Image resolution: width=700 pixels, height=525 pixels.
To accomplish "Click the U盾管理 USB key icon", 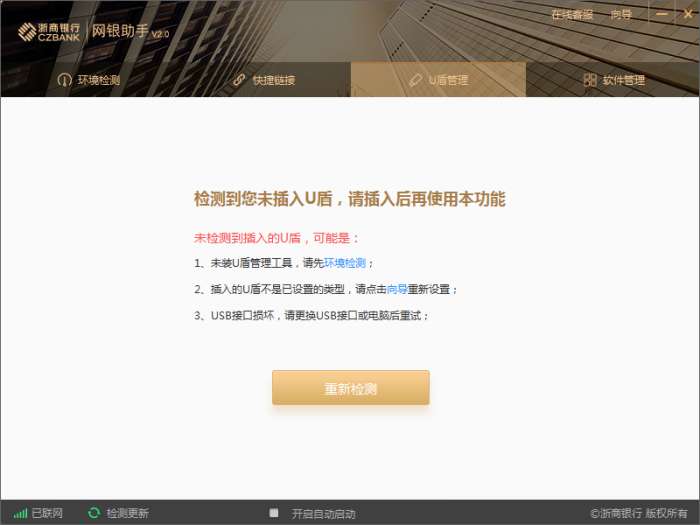I will (x=415, y=80).
